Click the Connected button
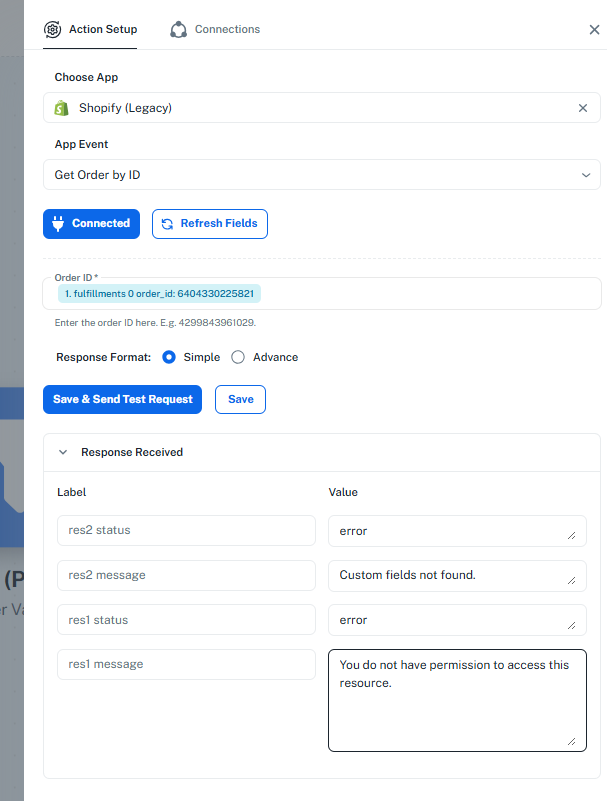Viewport: 607px width, 801px height. pyautogui.click(x=91, y=224)
